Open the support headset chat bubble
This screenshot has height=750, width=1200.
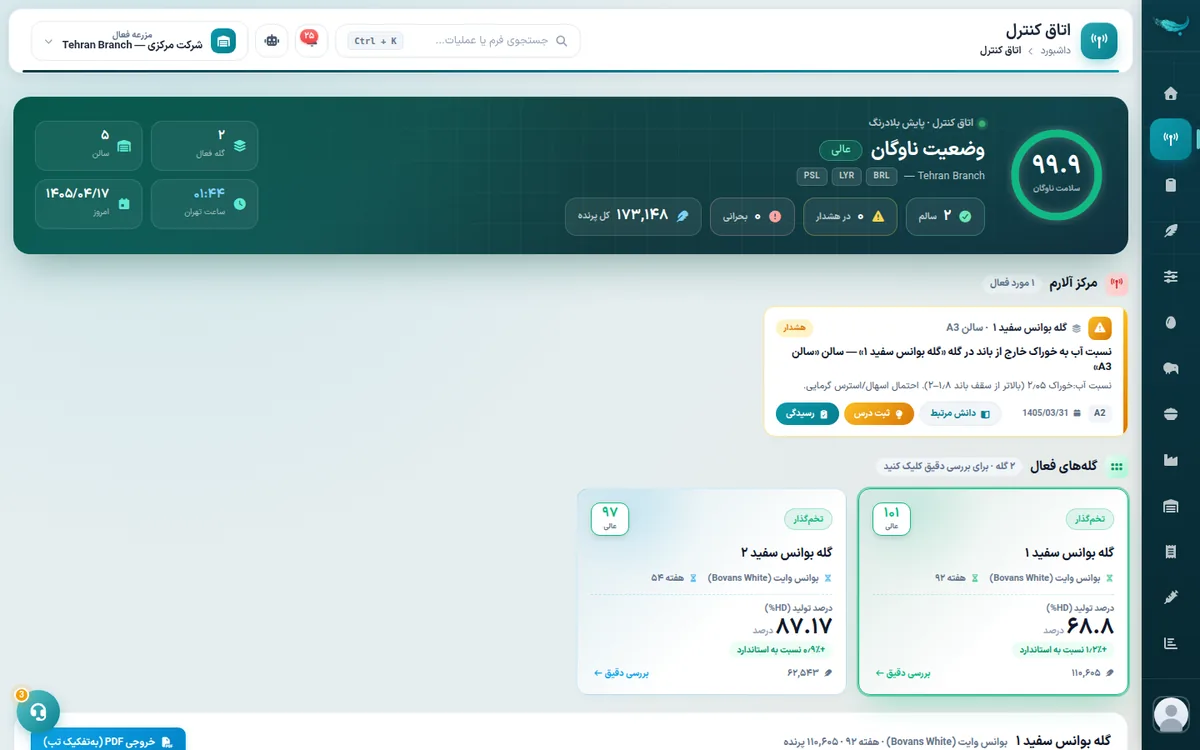(38, 712)
